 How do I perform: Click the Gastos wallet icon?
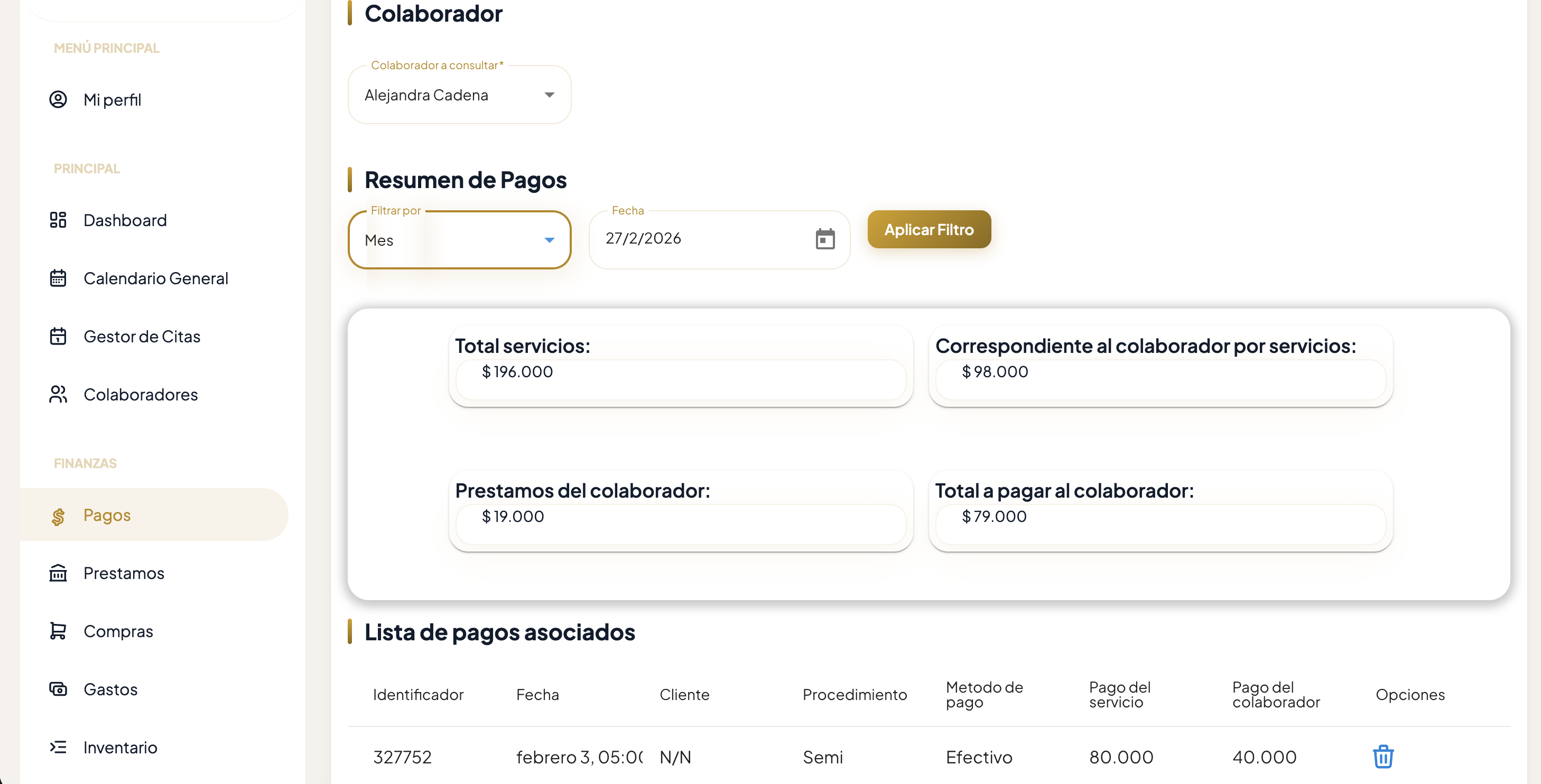58,689
